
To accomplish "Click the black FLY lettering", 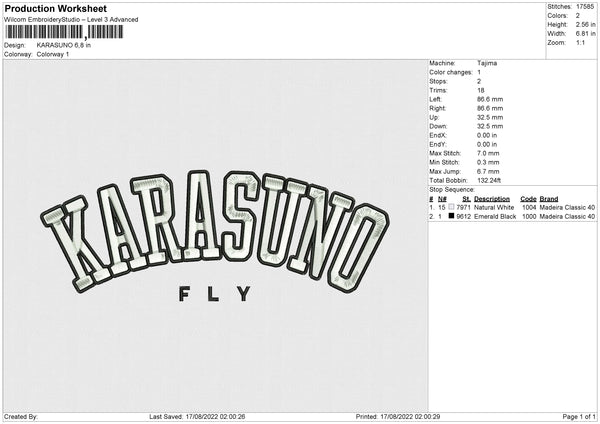I will pos(215,294).
